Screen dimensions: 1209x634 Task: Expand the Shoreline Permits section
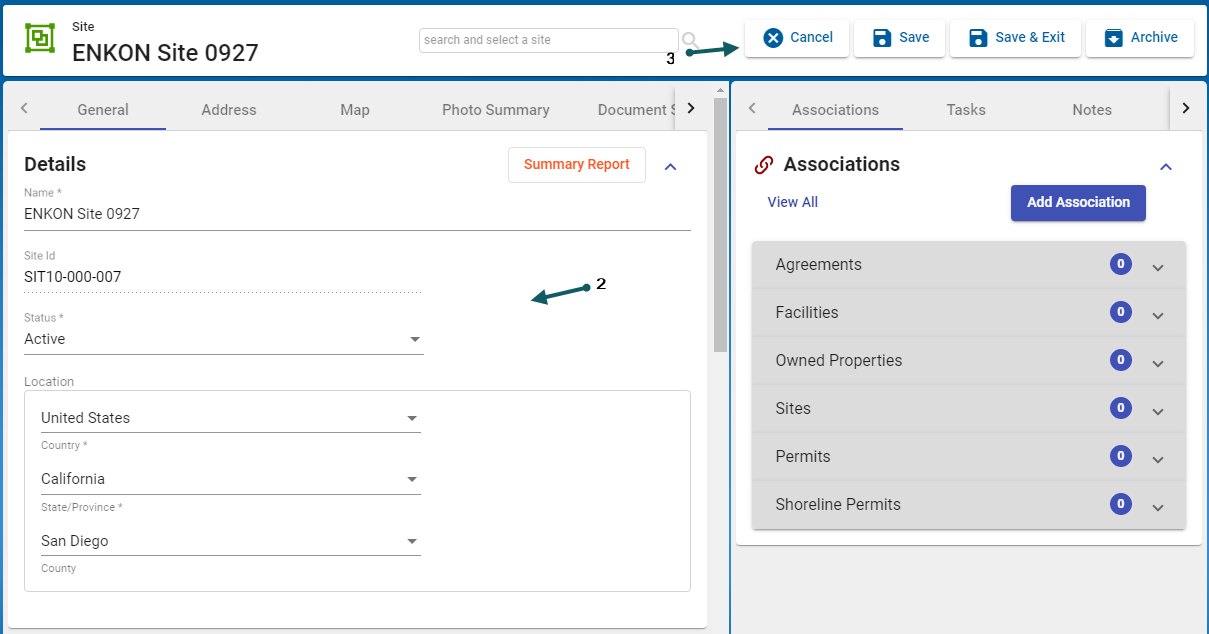(x=1158, y=506)
